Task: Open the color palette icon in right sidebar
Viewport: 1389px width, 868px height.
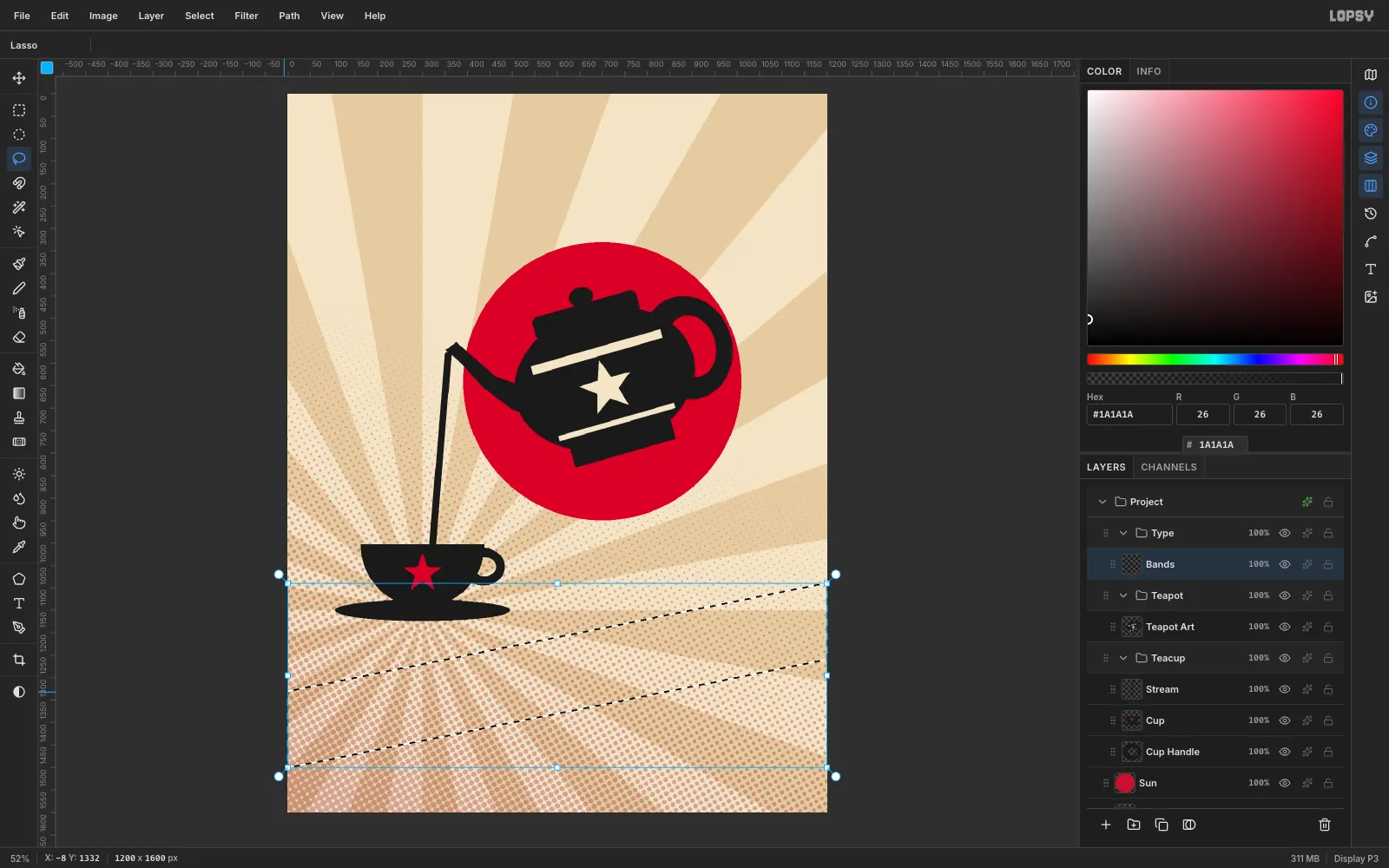Action: (x=1371, y=130)
